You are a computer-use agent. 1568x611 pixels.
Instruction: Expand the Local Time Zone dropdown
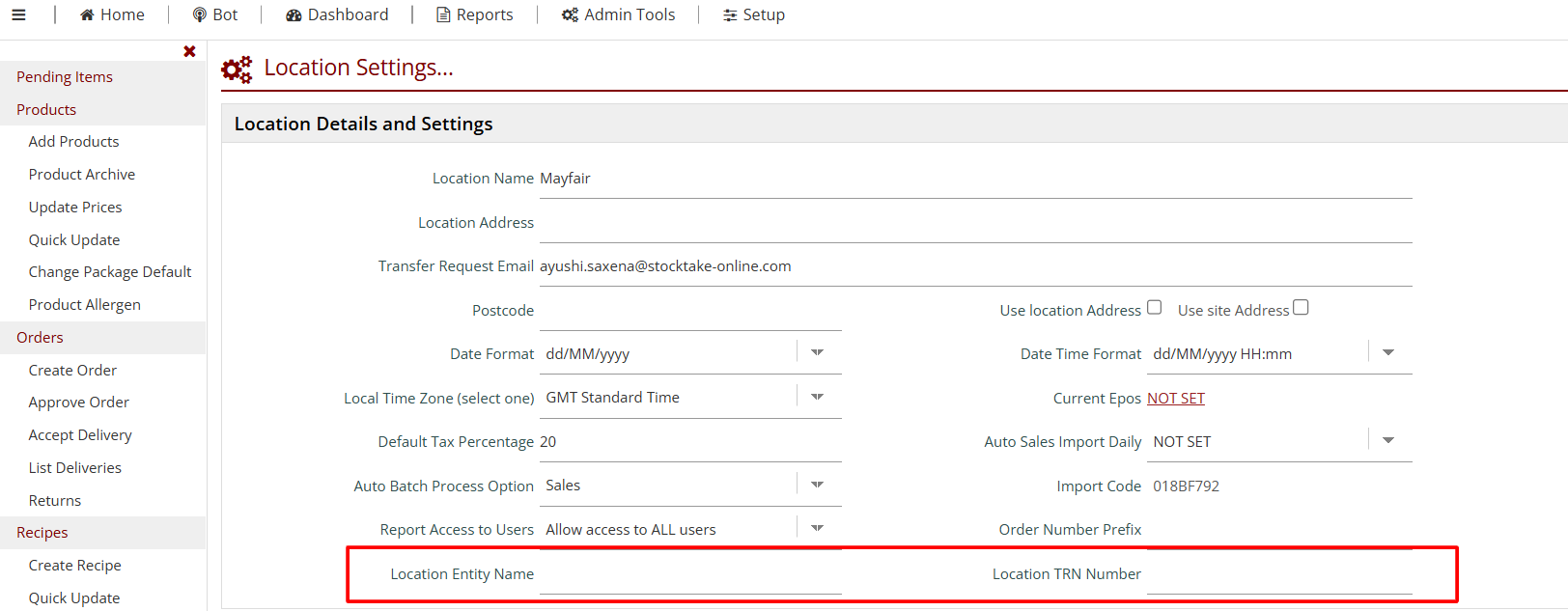click(817, 397)
